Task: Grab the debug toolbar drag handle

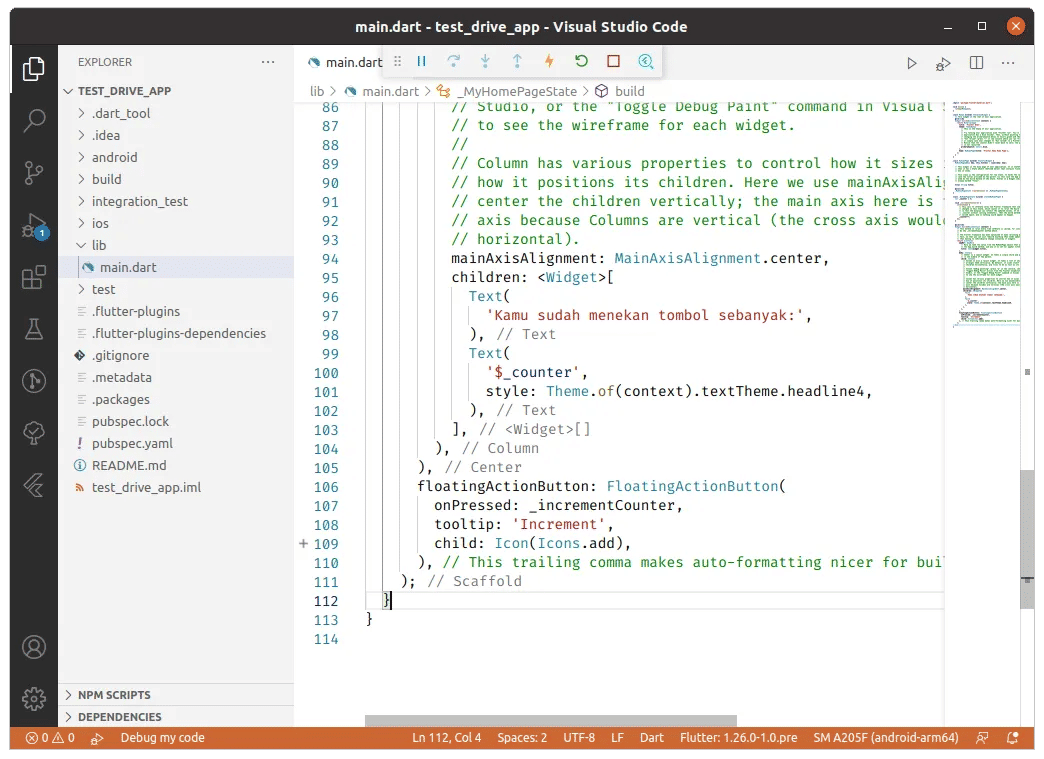Action: point(397,61)
